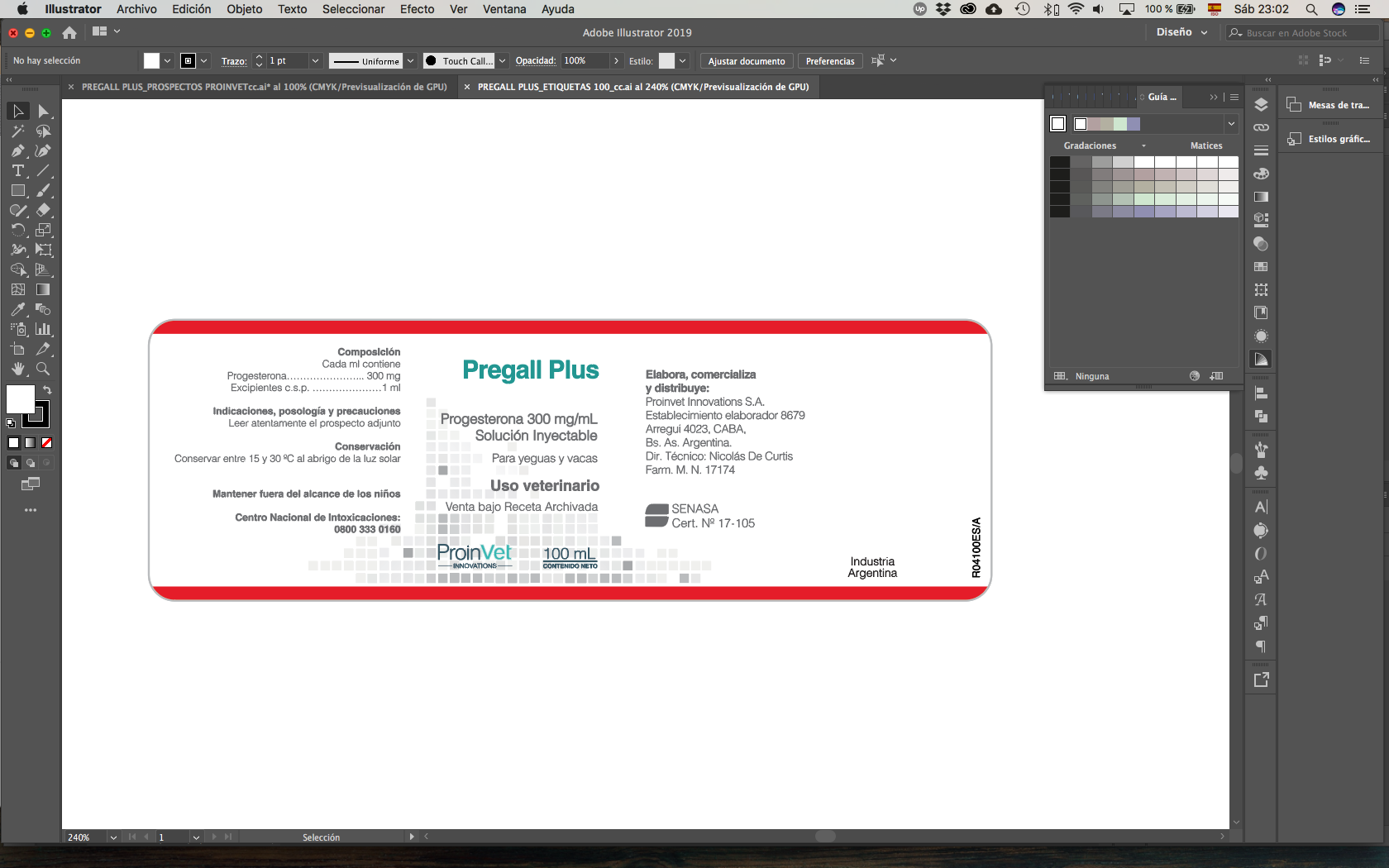
Task: Select the Line Segment tool
Action: click(43, 170)
